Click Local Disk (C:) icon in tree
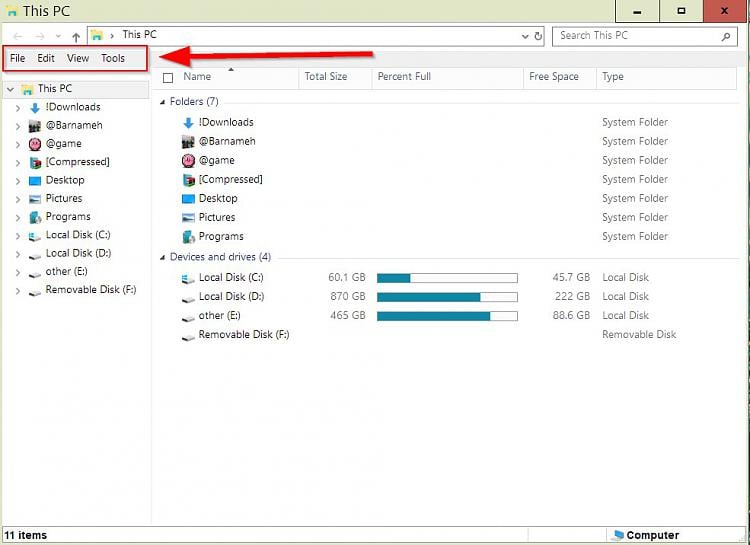 35,236
